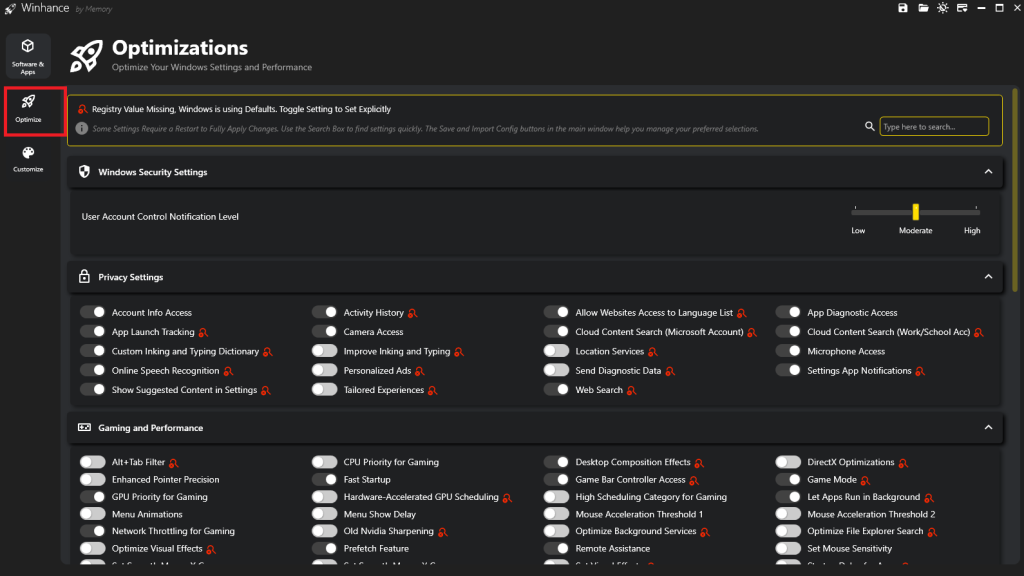Click 'Enhanced Pointer Precision' label
This screenshot has height=576, width=1024.
click(165, 479)
